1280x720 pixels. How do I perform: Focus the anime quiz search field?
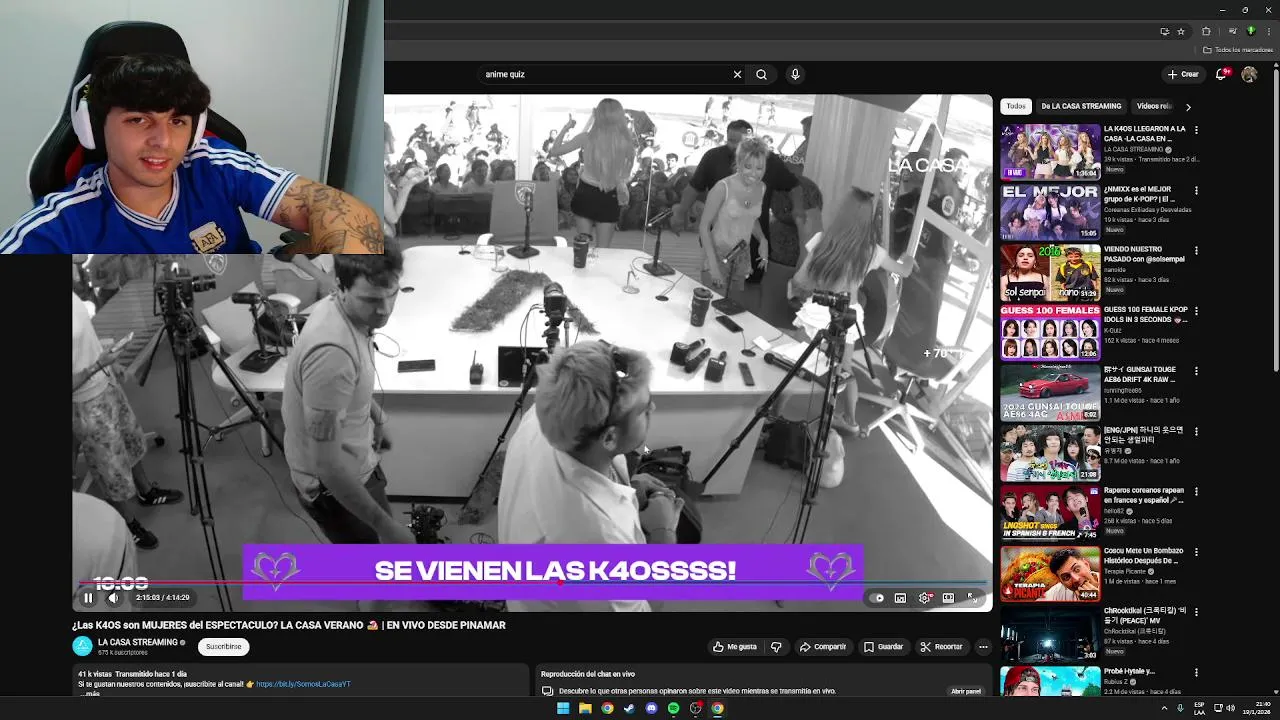pos(605,74)
